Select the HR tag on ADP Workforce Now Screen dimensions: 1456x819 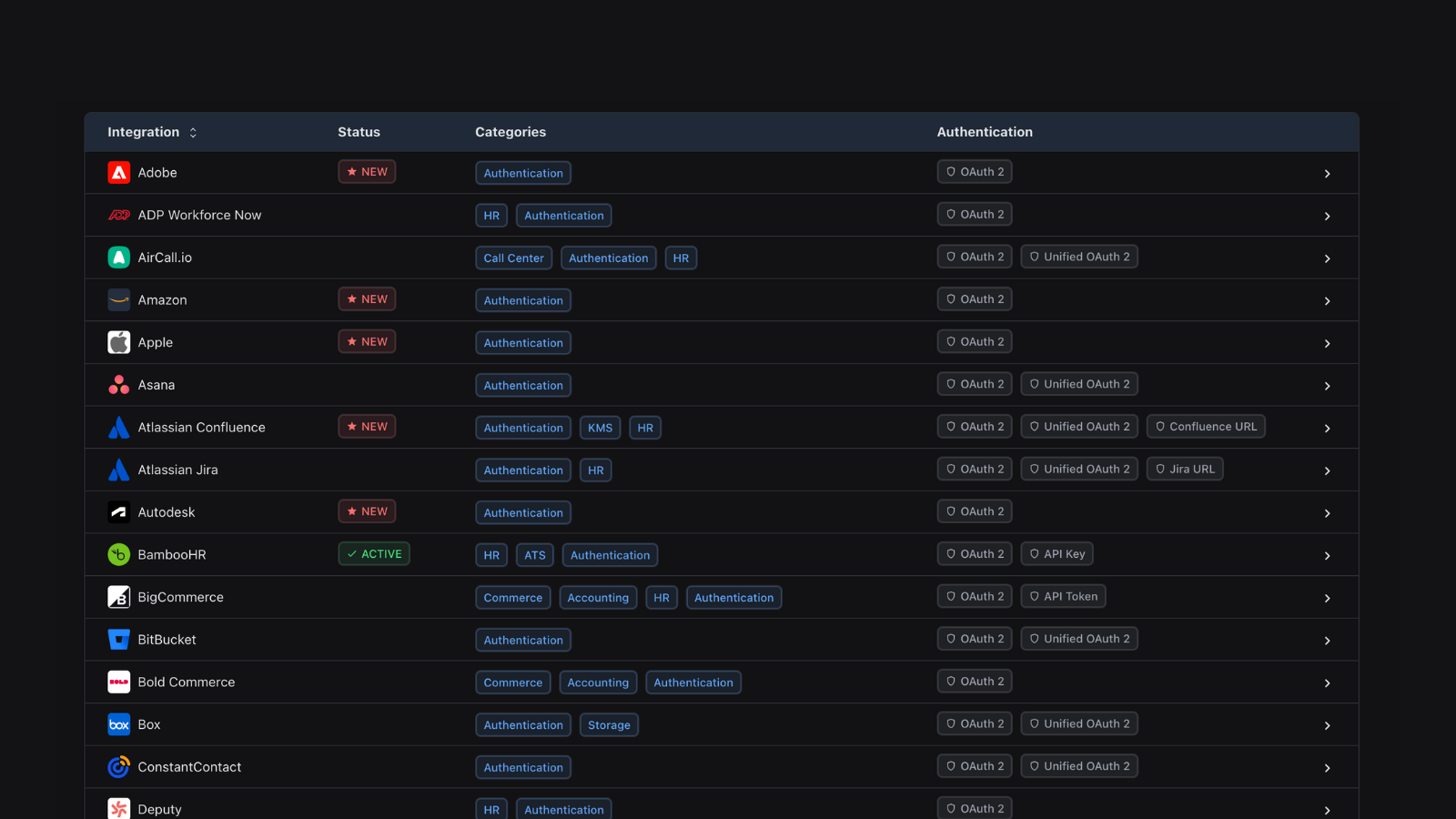coord(490,215)
